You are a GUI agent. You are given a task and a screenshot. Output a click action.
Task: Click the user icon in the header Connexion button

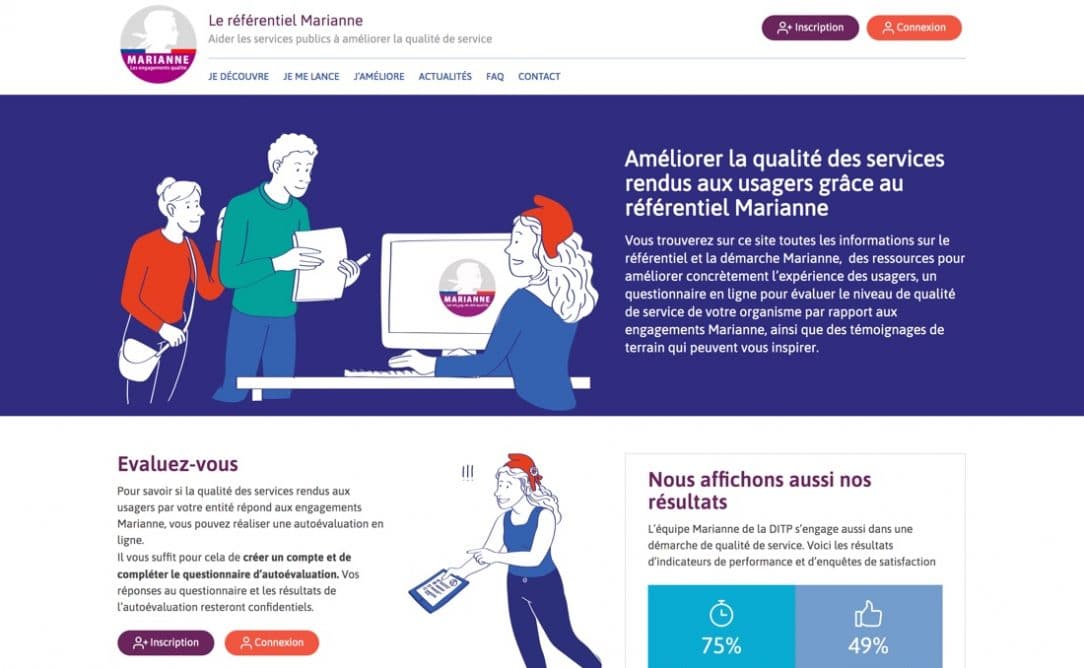coord(888,28)
